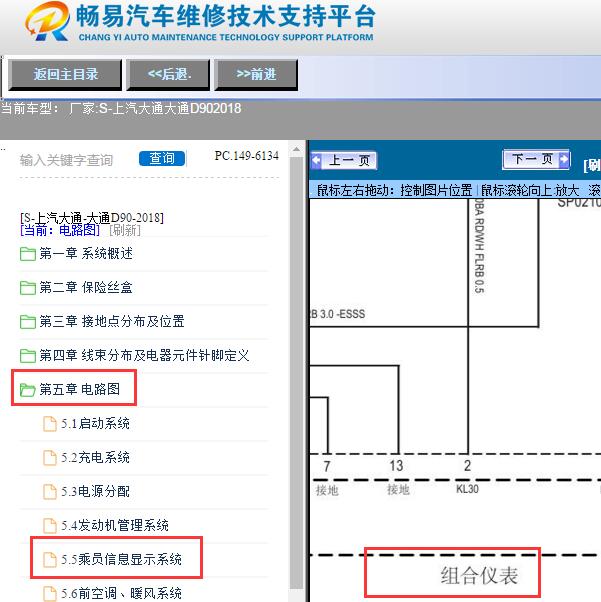Click the left arrow icon on 上一页
601x602 pixels.
click(x=316, y=160)
